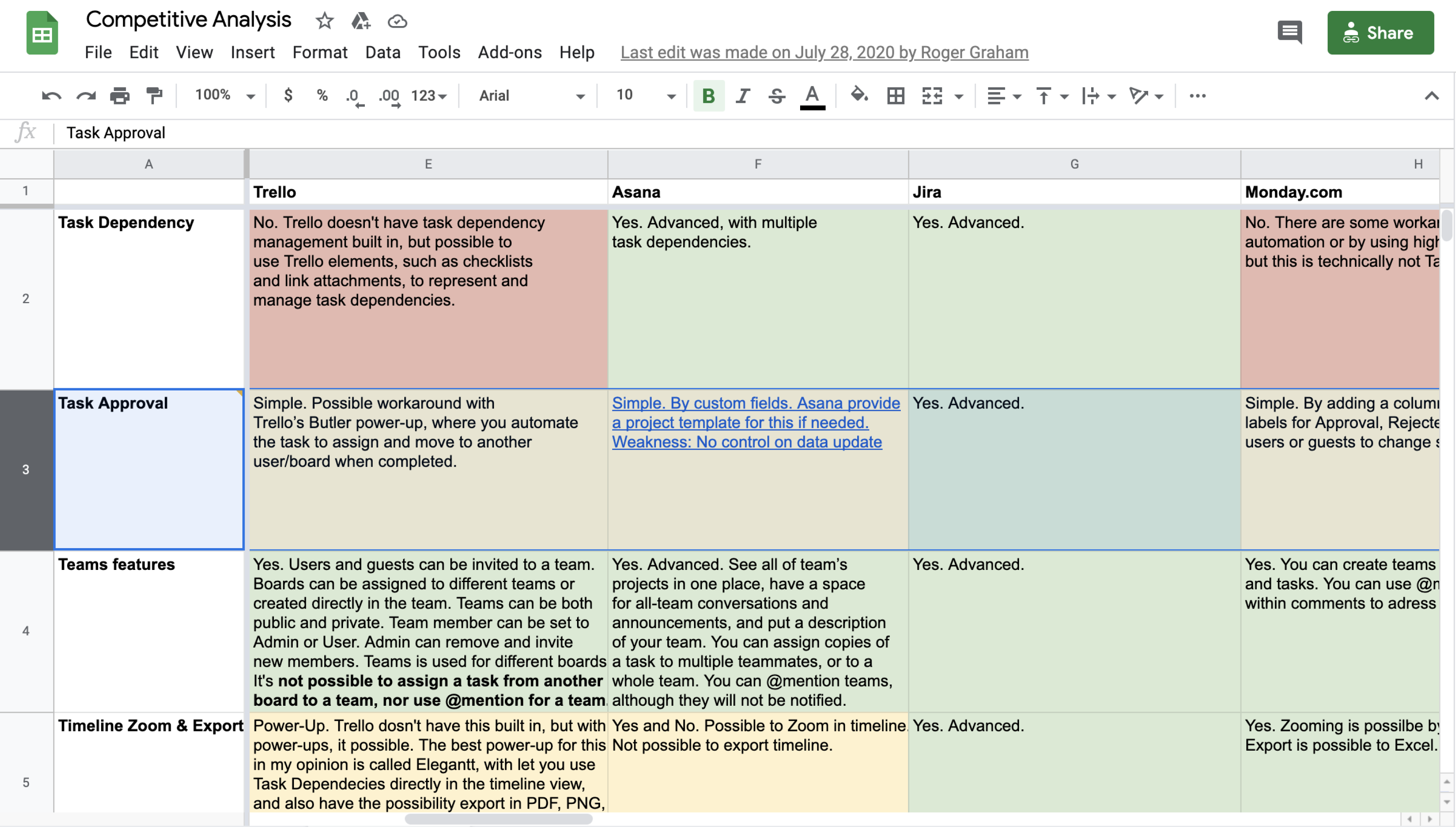
Task: Star the Competitive Analysis document
Action: [x=324, y=21]
